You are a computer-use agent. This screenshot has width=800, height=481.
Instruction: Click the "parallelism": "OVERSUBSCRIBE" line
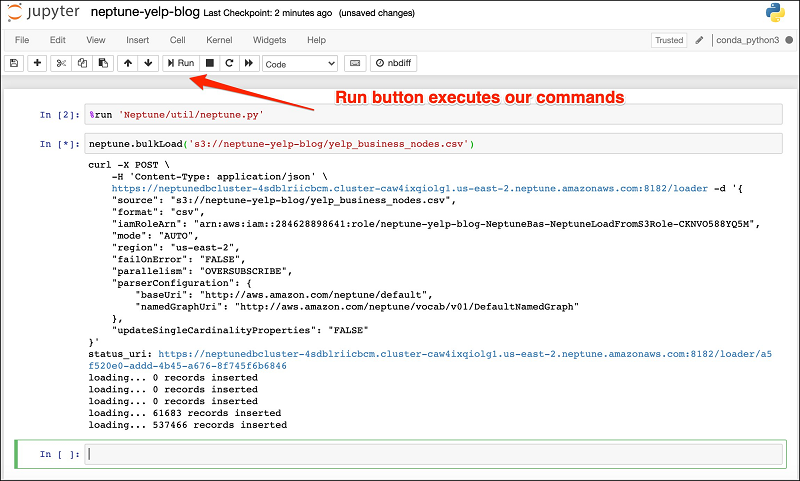point(202,271)
